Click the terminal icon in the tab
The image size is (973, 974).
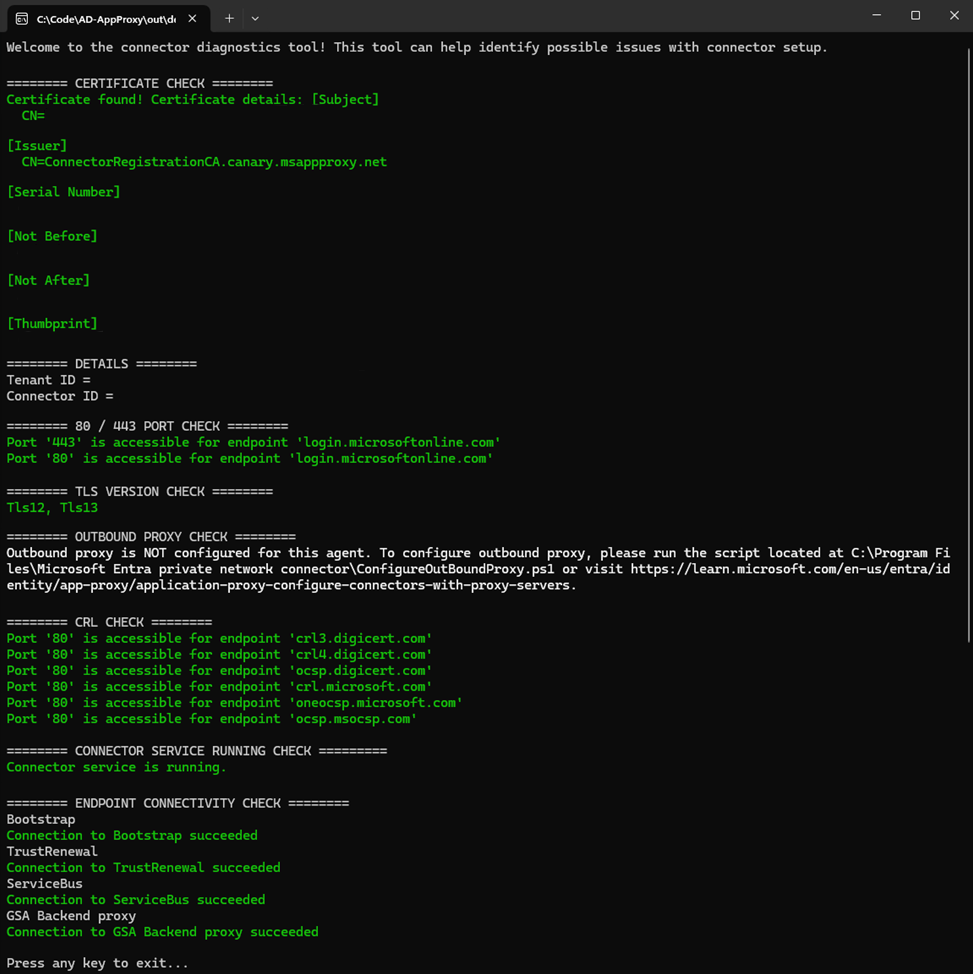(22, 19)
